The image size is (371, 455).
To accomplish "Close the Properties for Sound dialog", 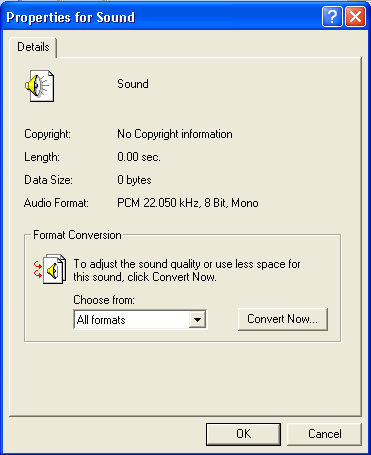I will 355,16.
